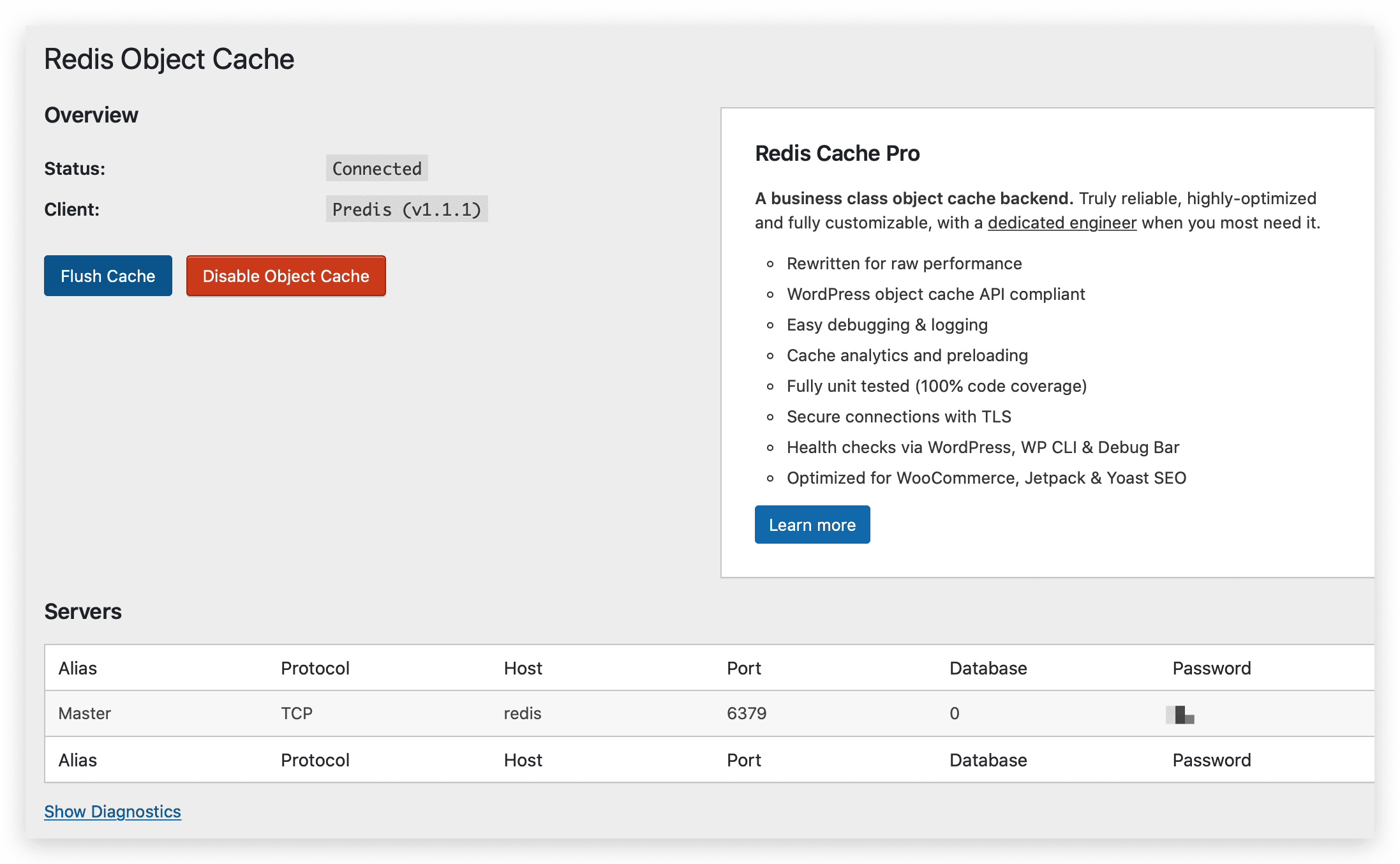This screenshot has width=1400, height=864.
Task: Open the Learn more button for Redis Cache Pro
Action: click(x=812, y=525)
